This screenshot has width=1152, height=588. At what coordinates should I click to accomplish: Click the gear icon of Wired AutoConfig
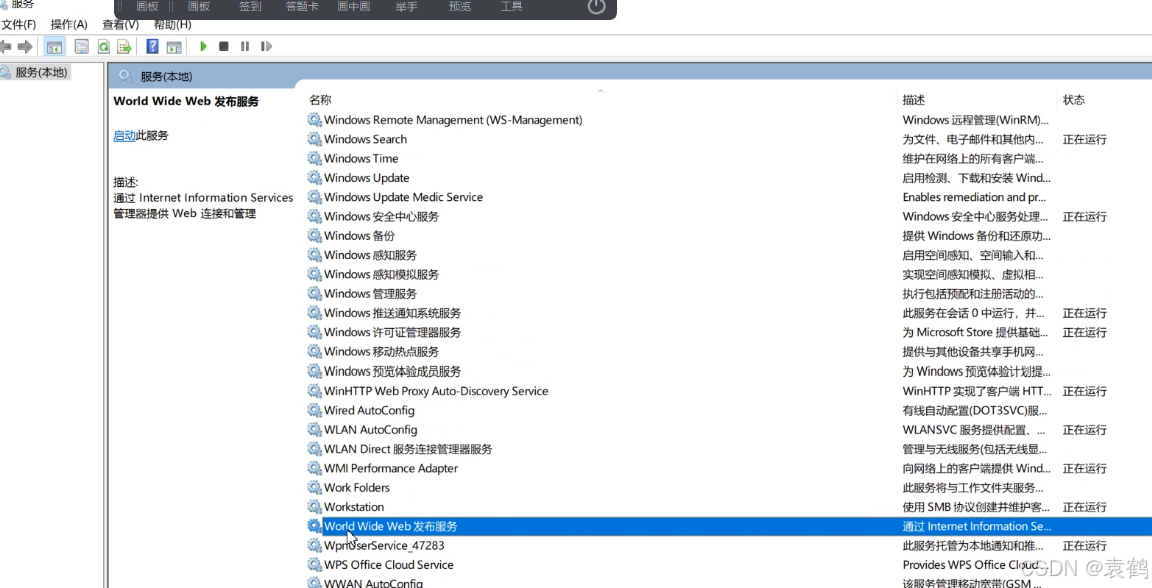point(314,409)
